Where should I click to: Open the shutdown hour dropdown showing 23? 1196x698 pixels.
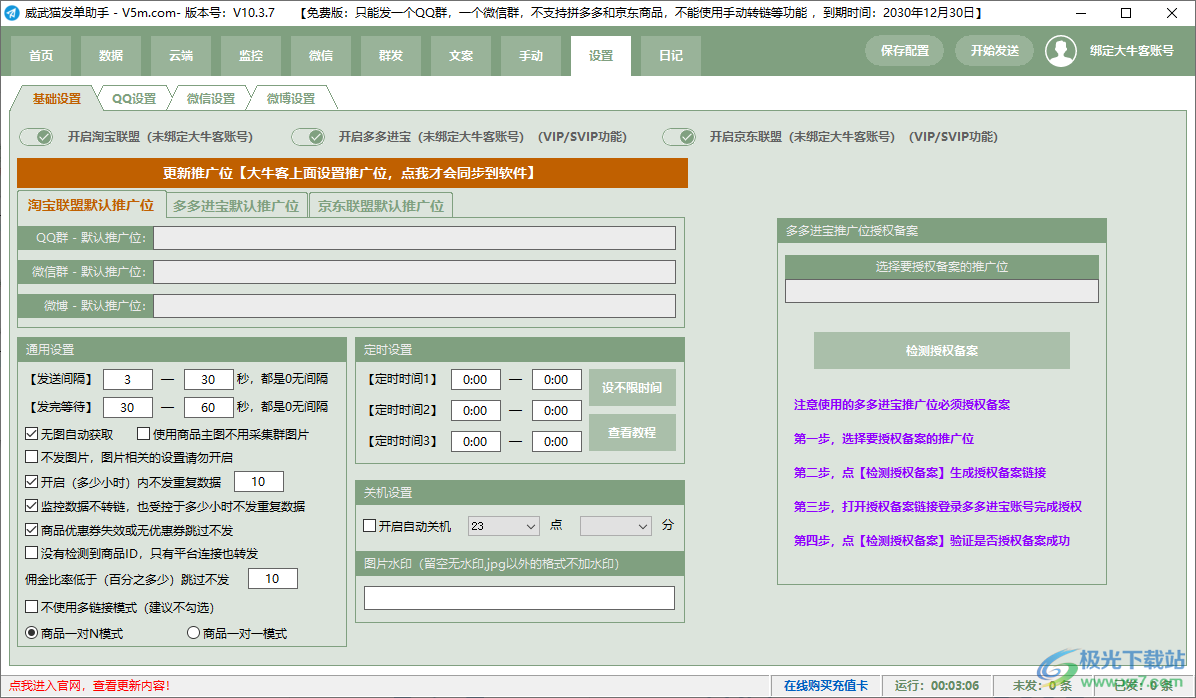click(x=503, y=526)
